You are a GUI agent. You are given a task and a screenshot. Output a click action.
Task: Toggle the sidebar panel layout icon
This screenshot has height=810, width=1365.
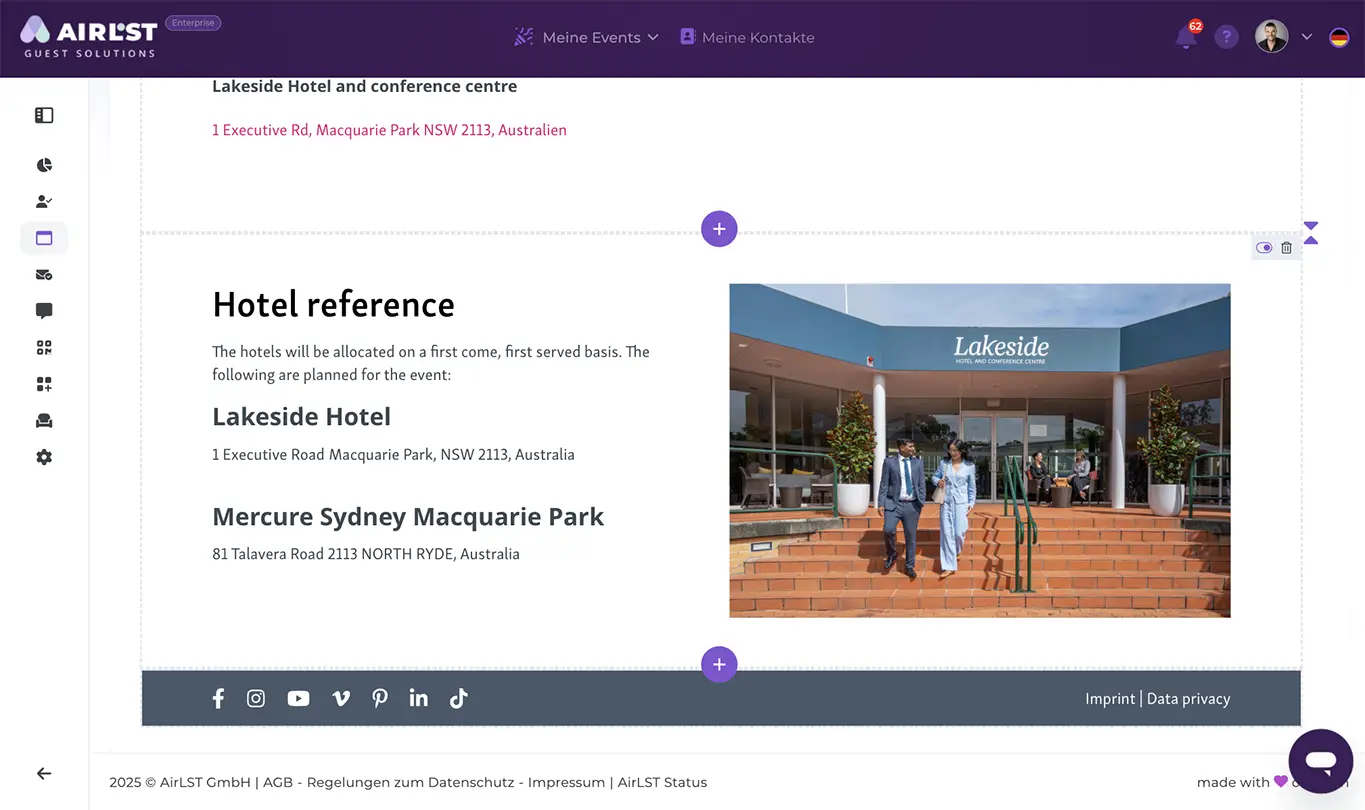coord(44,115)
